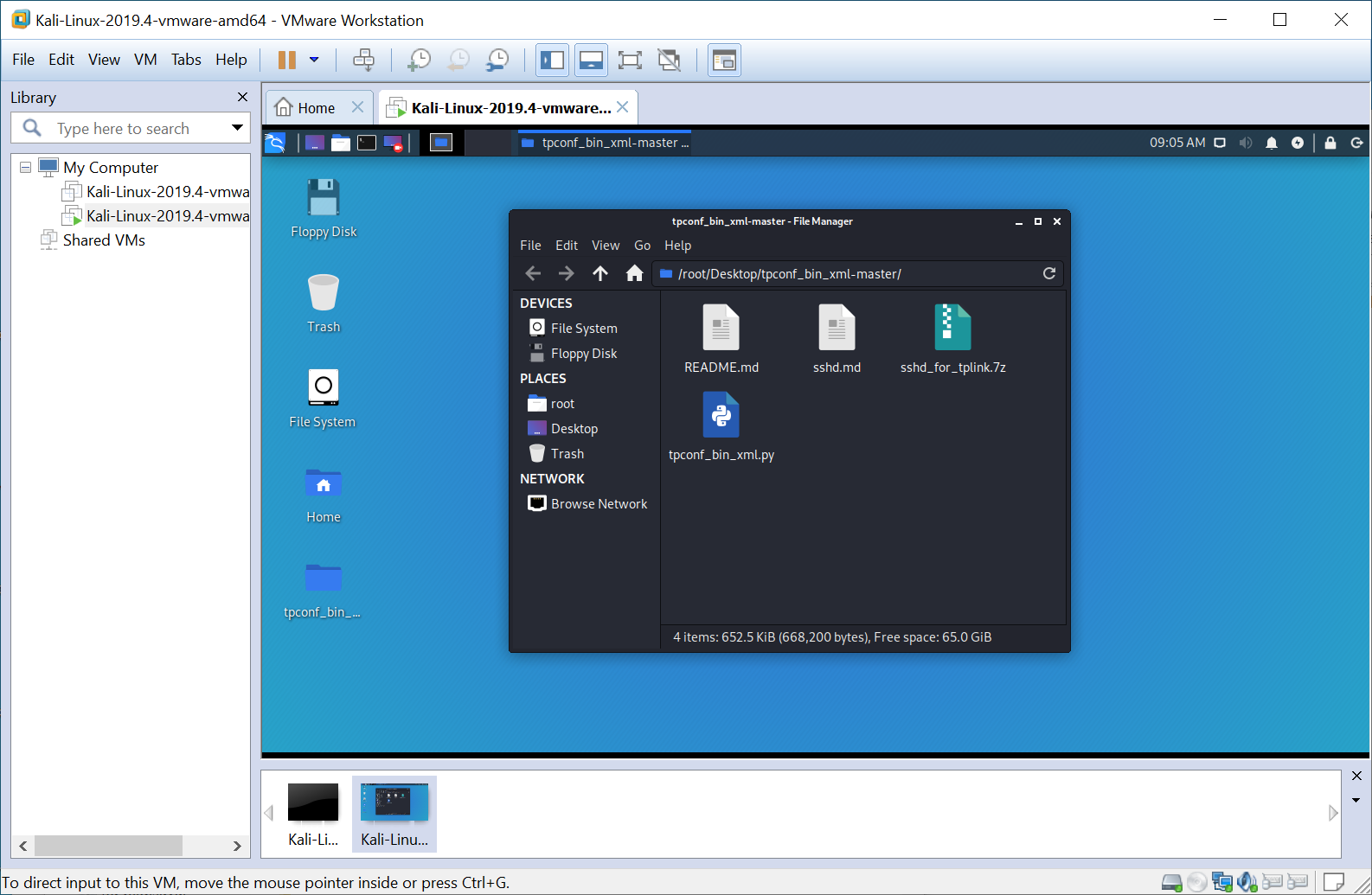Enter full screen mode

[x=630, y=60]
